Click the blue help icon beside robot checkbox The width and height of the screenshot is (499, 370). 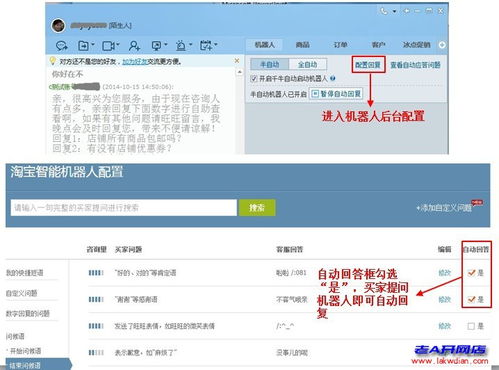[333, 78]
